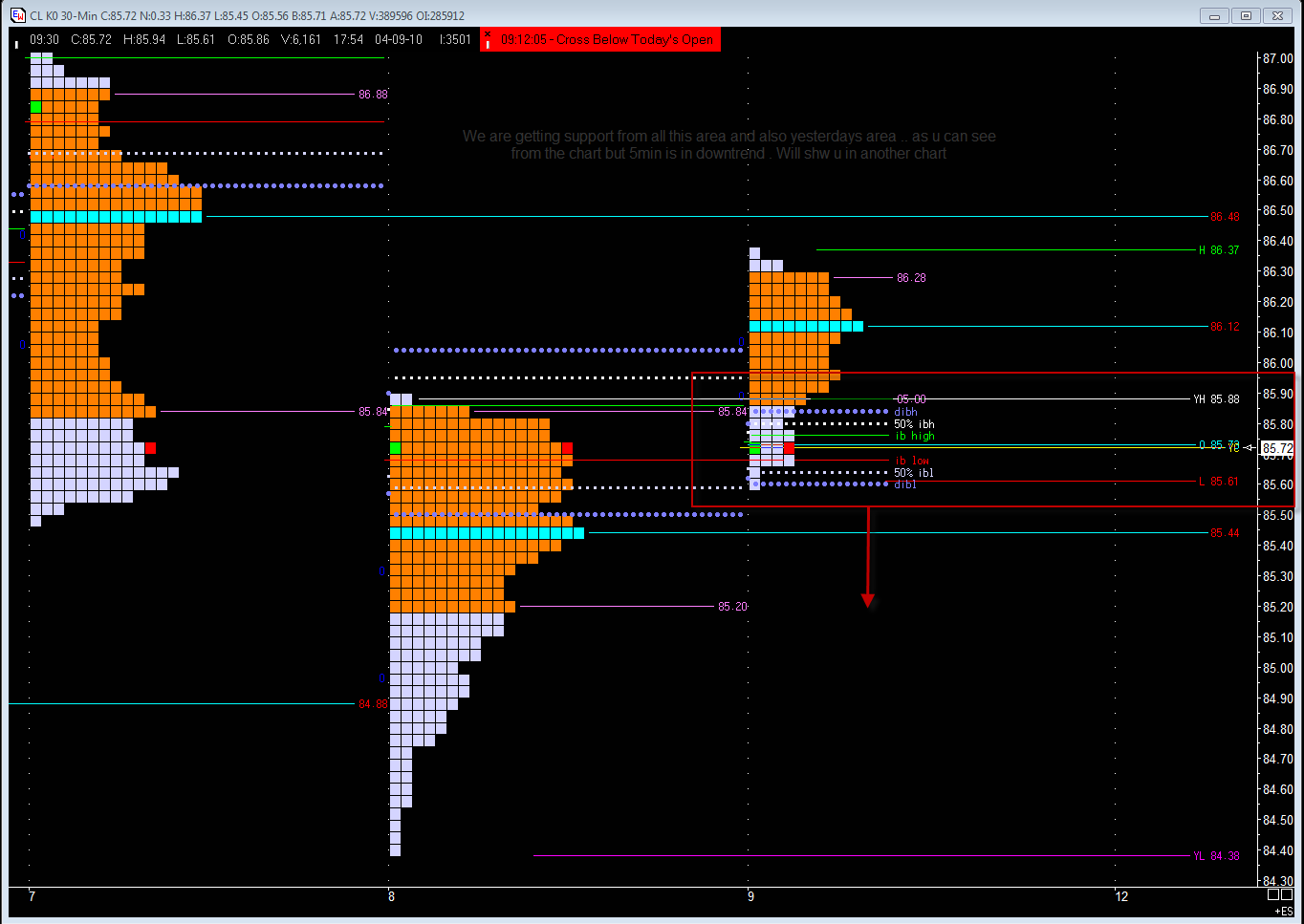
Task: Select the green open square in day 8 profile
Action: pos(395,448)
